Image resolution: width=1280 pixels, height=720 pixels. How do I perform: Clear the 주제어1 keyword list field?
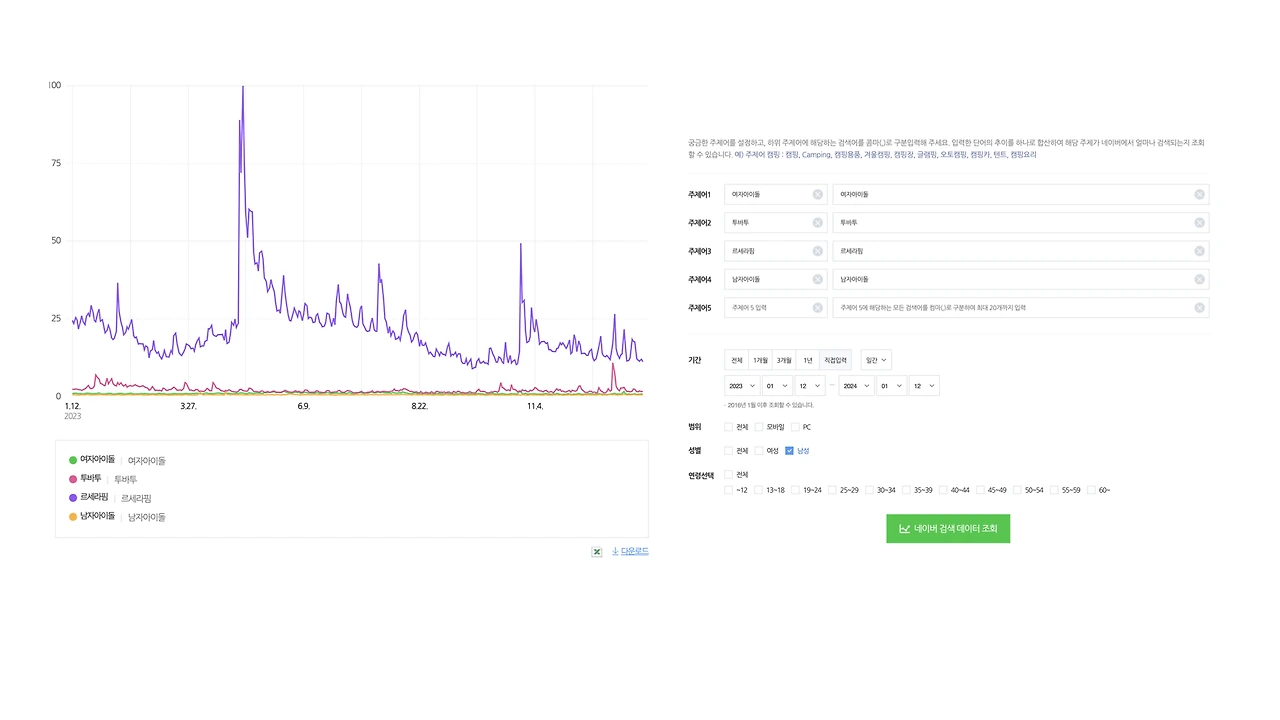(1199, 194)
